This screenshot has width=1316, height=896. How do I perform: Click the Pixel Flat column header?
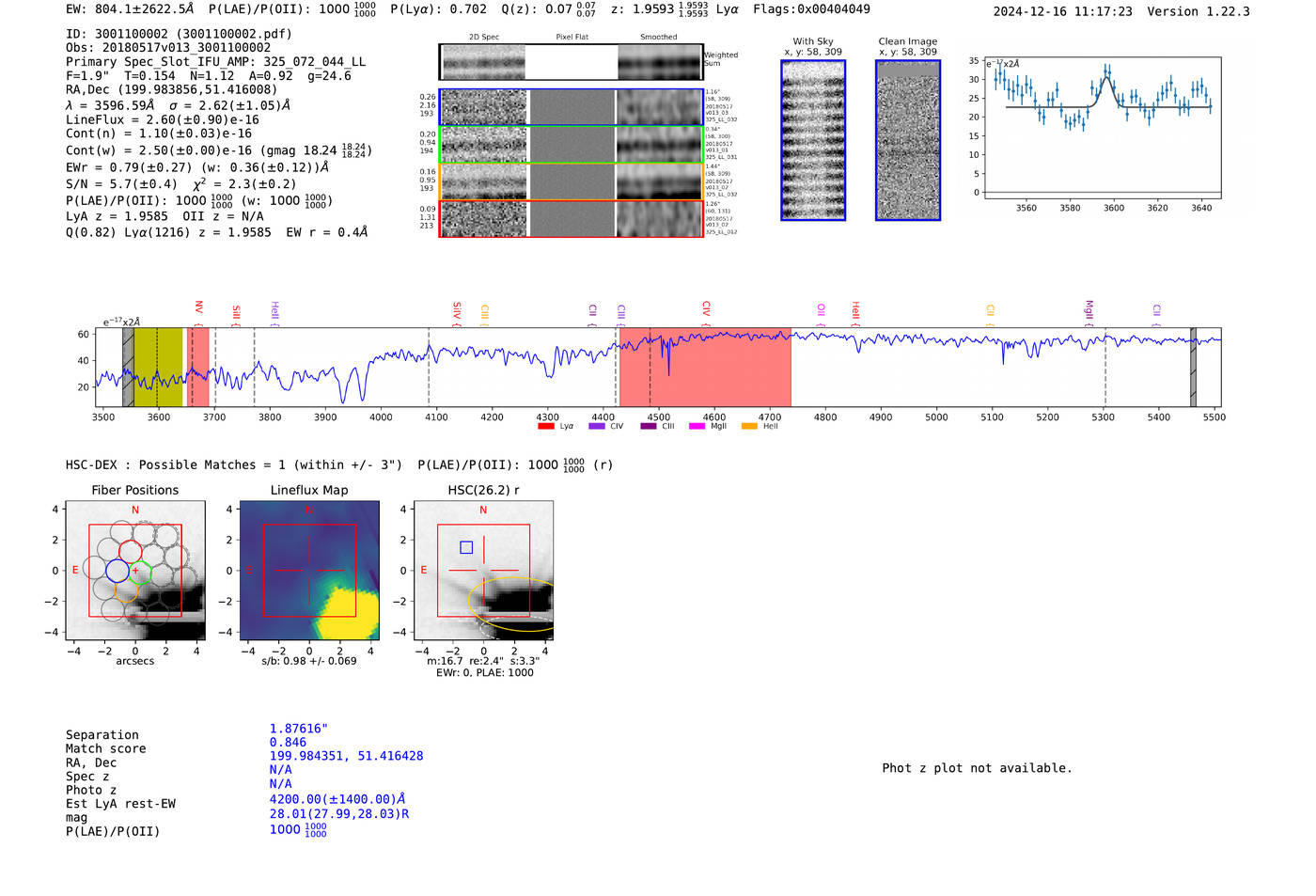coord(572,37)
